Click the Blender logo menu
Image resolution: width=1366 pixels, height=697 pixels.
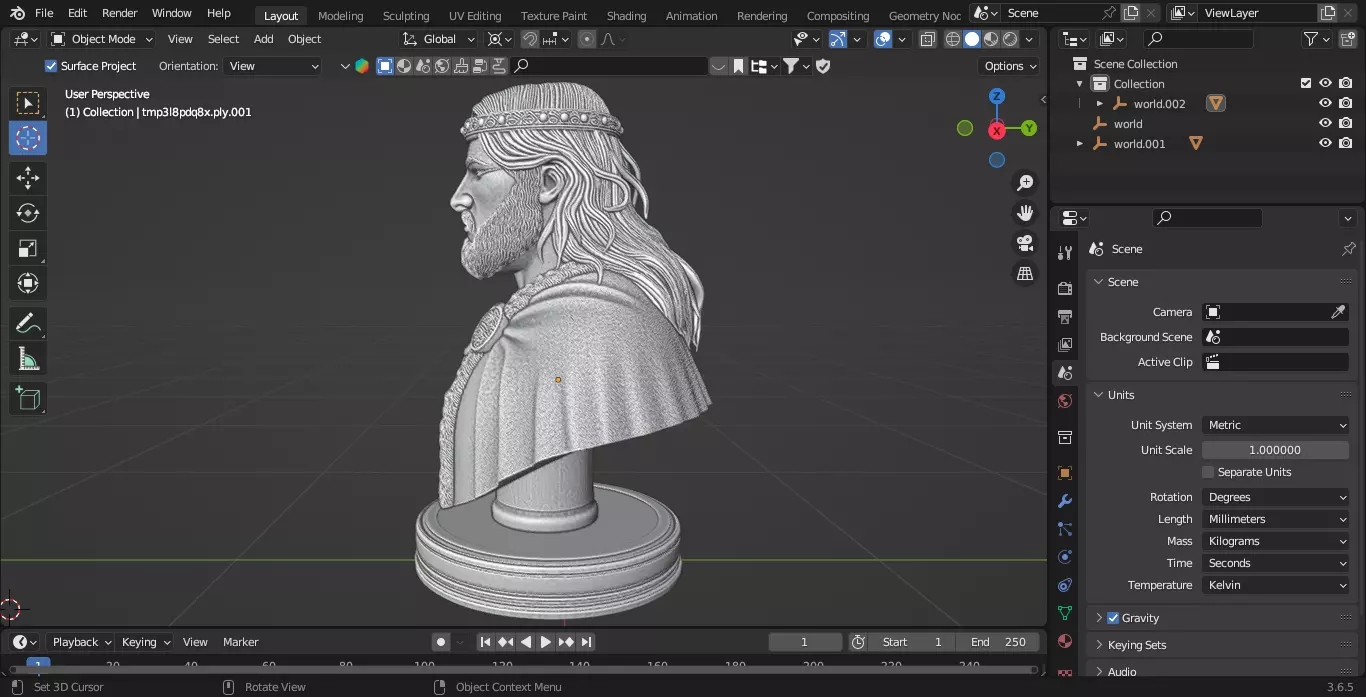[17, 13]
